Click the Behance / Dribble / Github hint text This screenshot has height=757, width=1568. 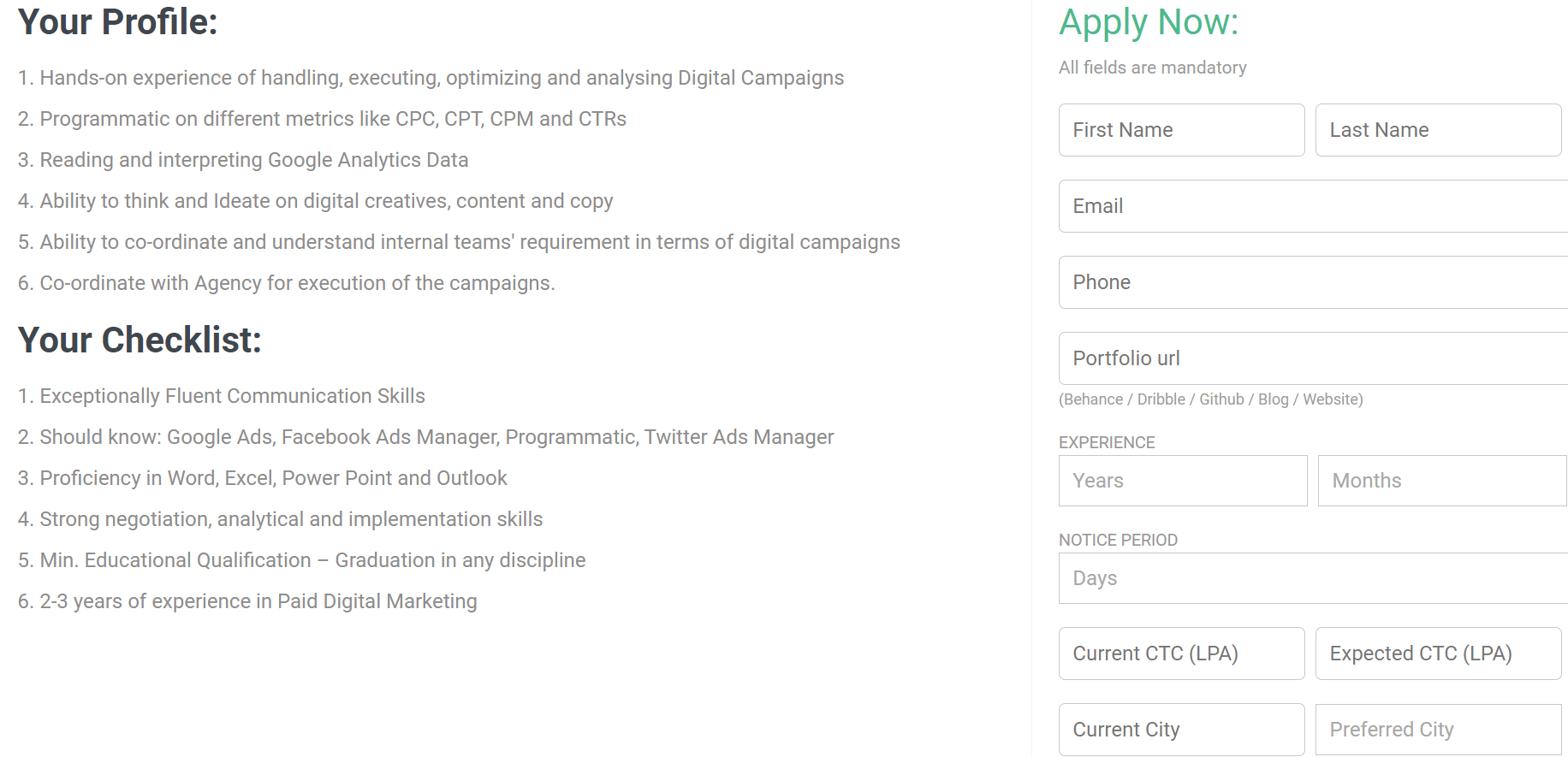click(x=1210, y=399)
